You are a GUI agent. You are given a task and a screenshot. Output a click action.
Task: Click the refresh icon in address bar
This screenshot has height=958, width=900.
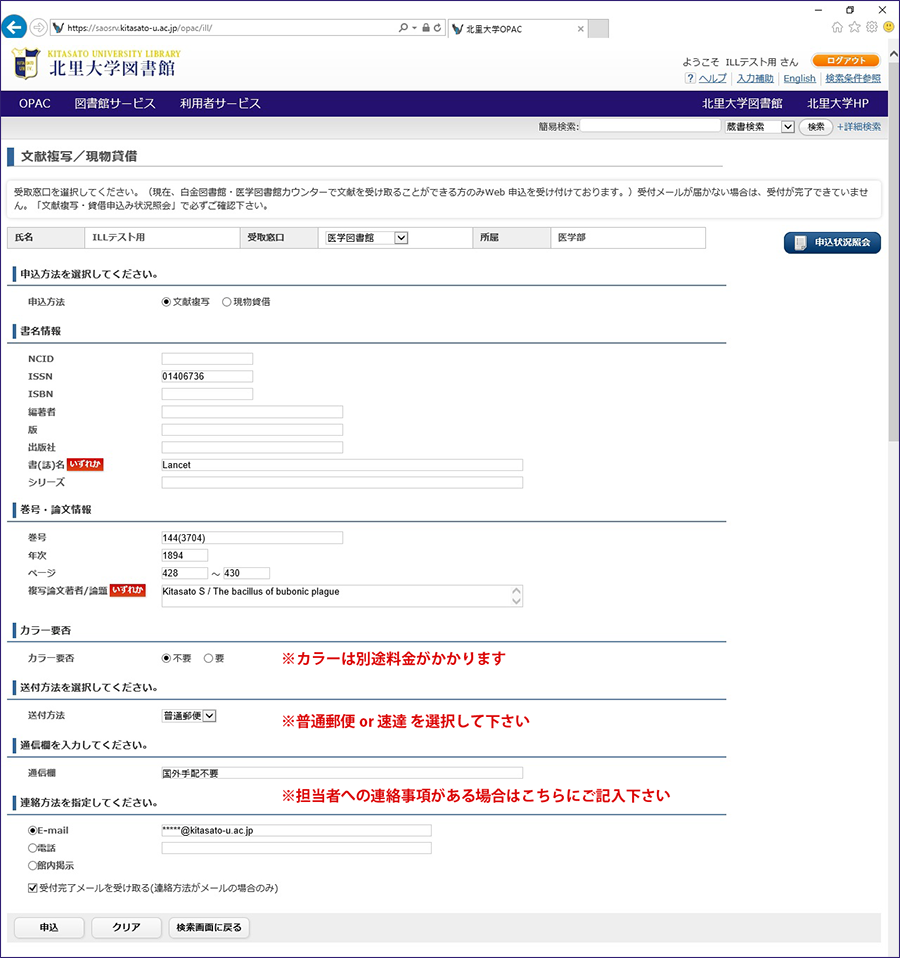[x=438, y=28]
